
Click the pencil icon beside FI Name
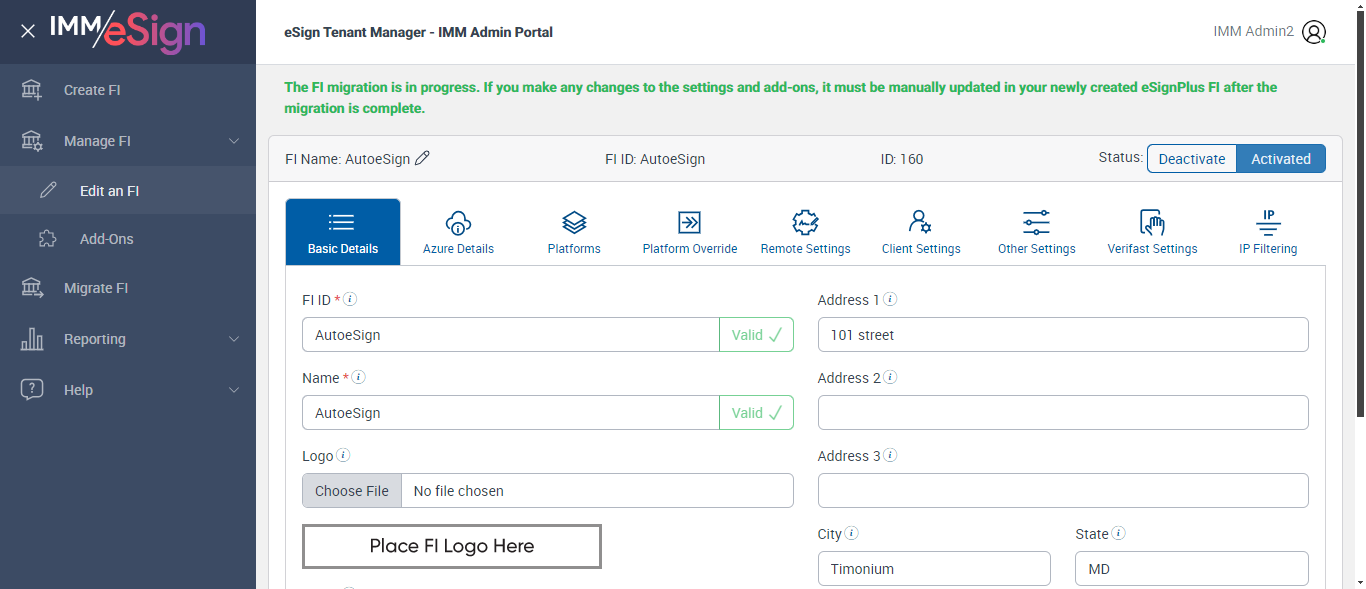pos(422,158)
